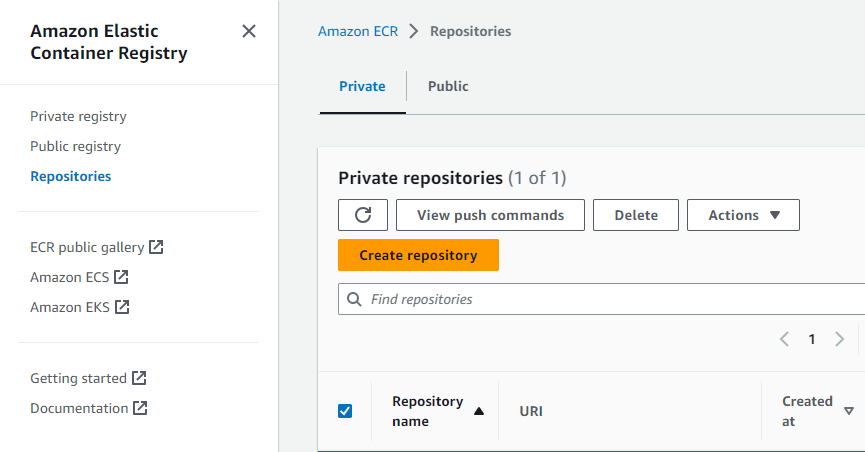Click external link icon beside Amazon EKS
Image resolution: width=865 pixels, height=452 pixels.
tap(122, 306)
